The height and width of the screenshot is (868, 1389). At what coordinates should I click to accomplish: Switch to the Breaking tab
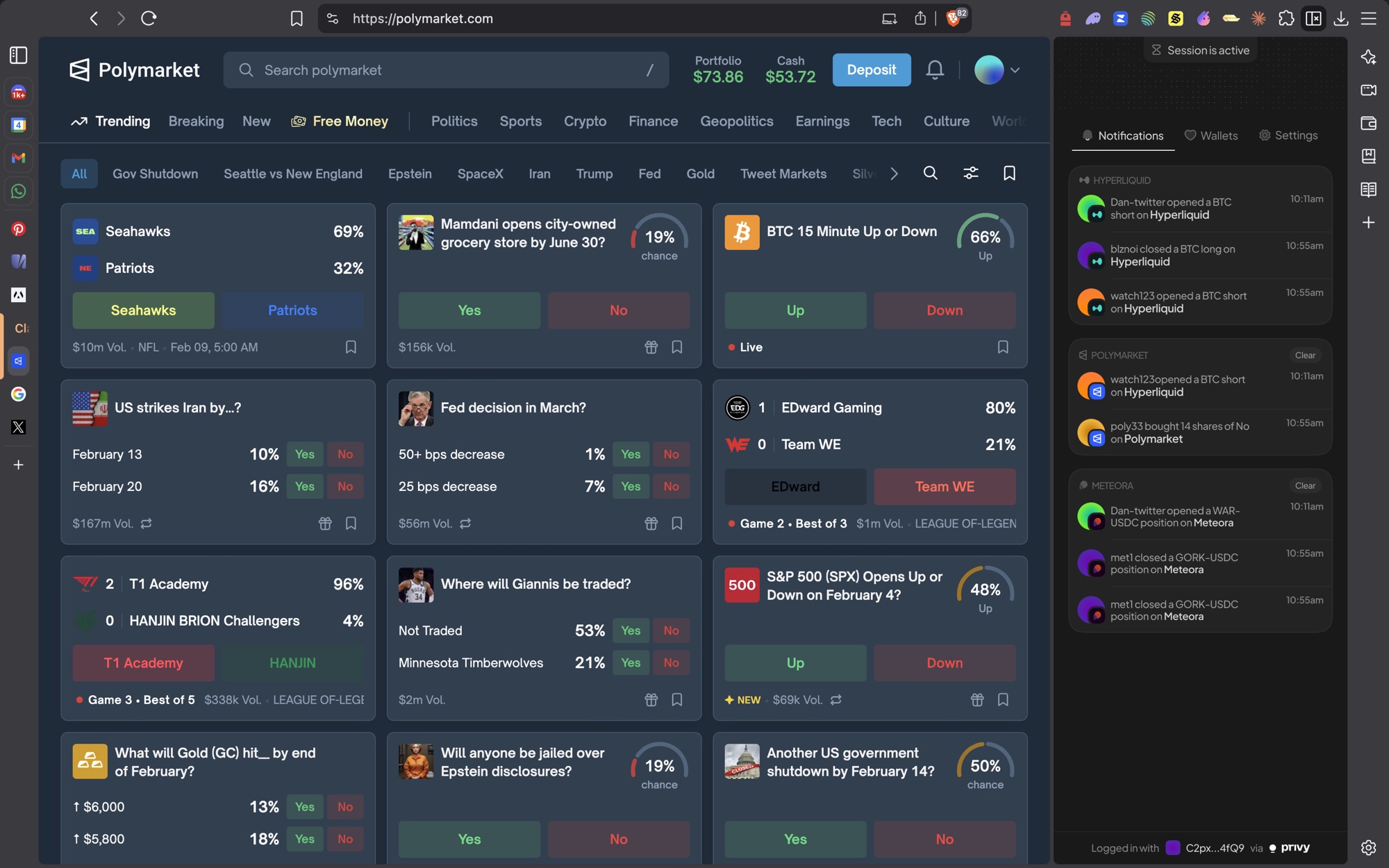[196, 121]
